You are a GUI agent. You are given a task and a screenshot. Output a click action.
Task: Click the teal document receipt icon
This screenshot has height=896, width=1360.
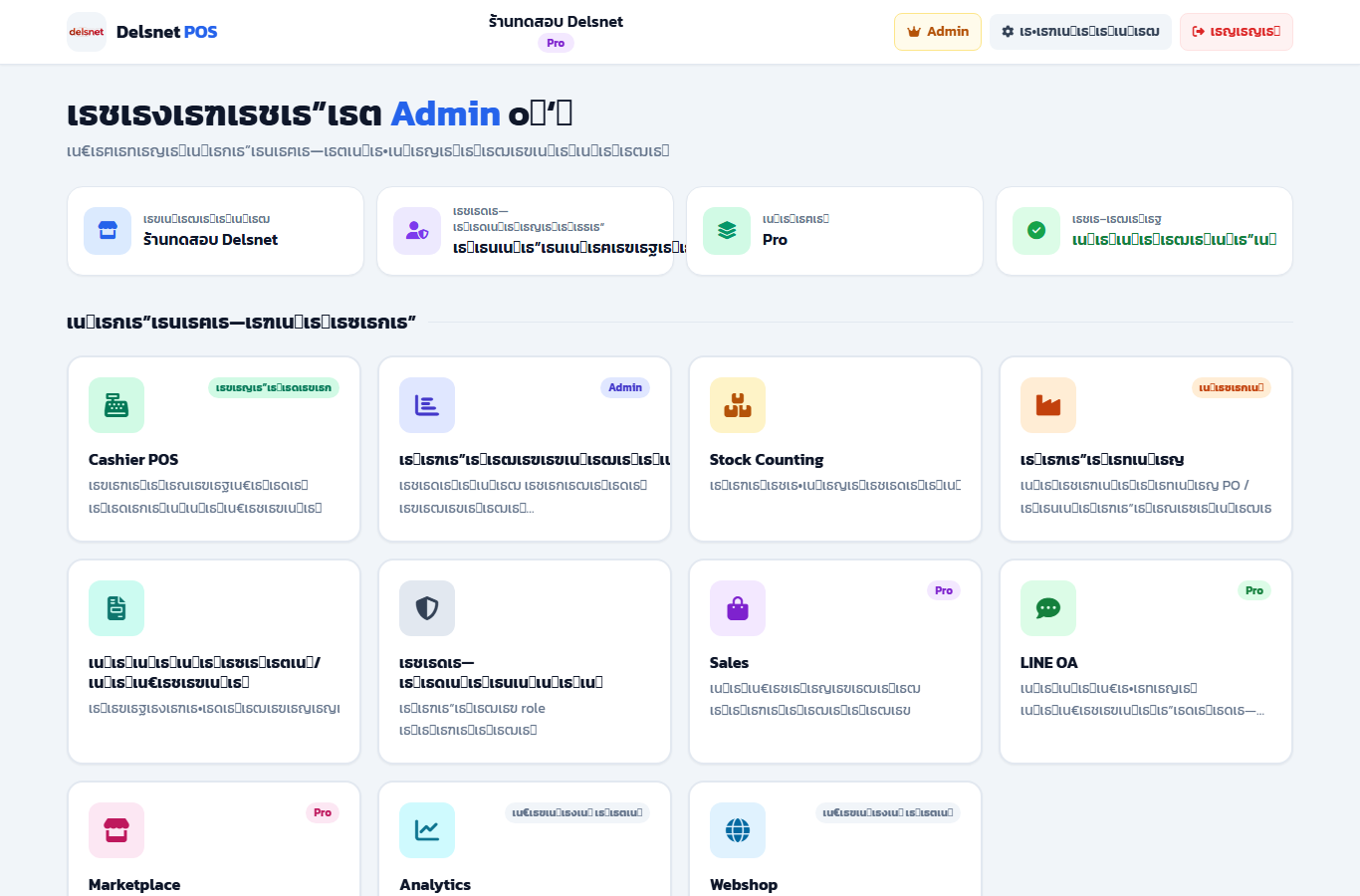116,608
